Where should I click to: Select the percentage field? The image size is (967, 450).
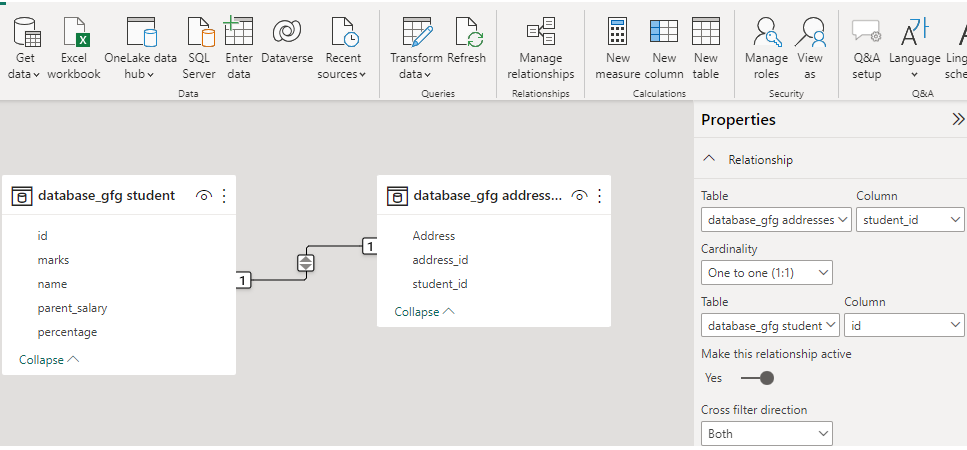[67, 332]
